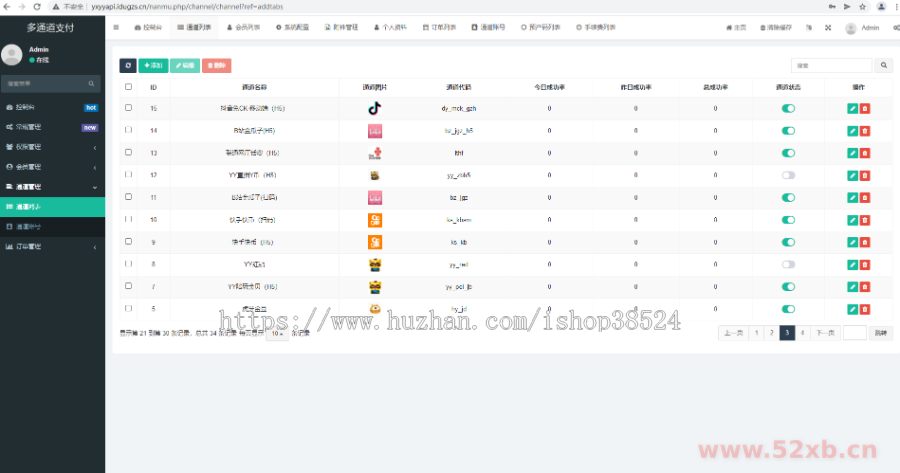The image size is (900, 473).
Task: Go to page 4 in pagination
Action: [x=802, y=333]
